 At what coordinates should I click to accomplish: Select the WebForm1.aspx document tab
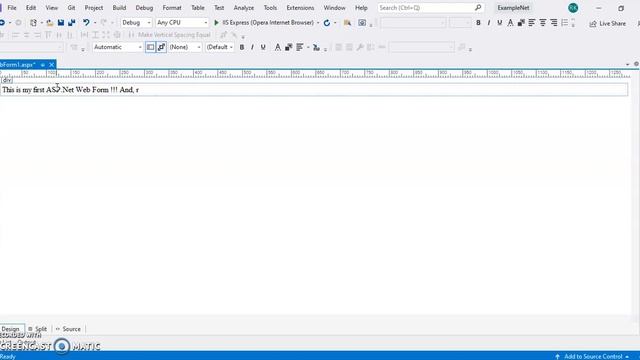pyautogui.click(x=18, y=65)
